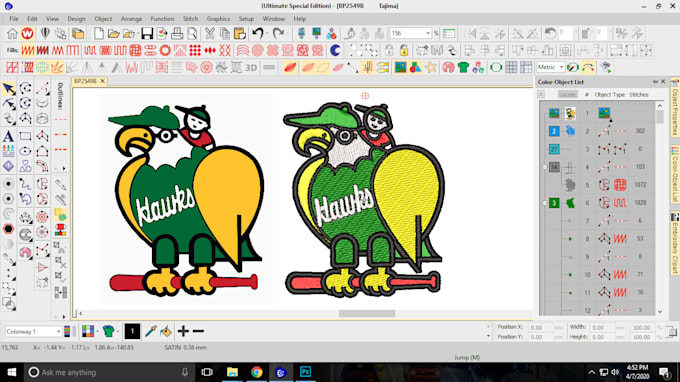Select the green color 3 swatch
The image size is (680, 382).
tap(554, 203)
